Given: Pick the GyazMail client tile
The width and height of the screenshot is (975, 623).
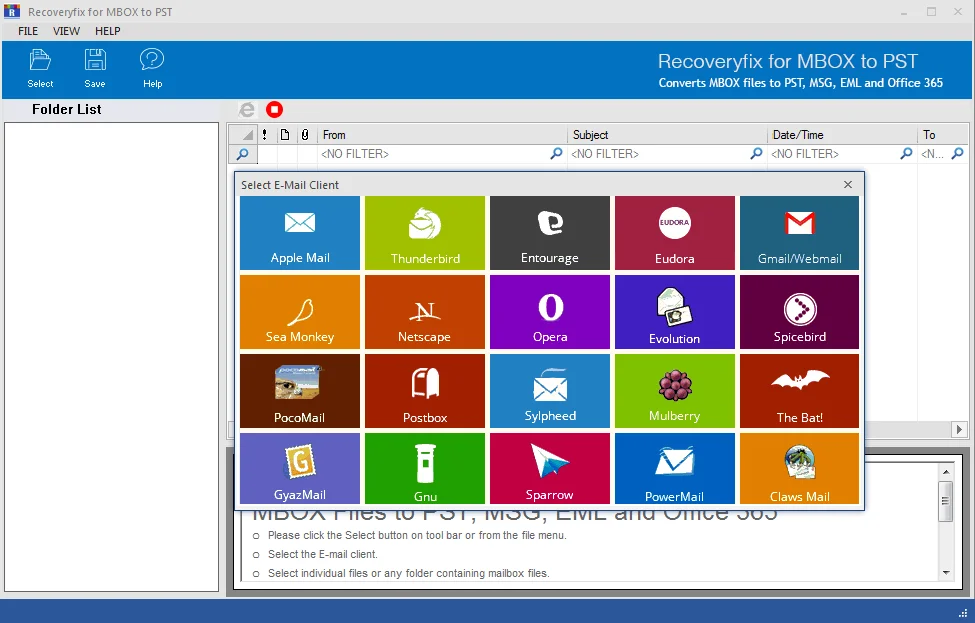Looking at the screenshot, I should (300, 469).
